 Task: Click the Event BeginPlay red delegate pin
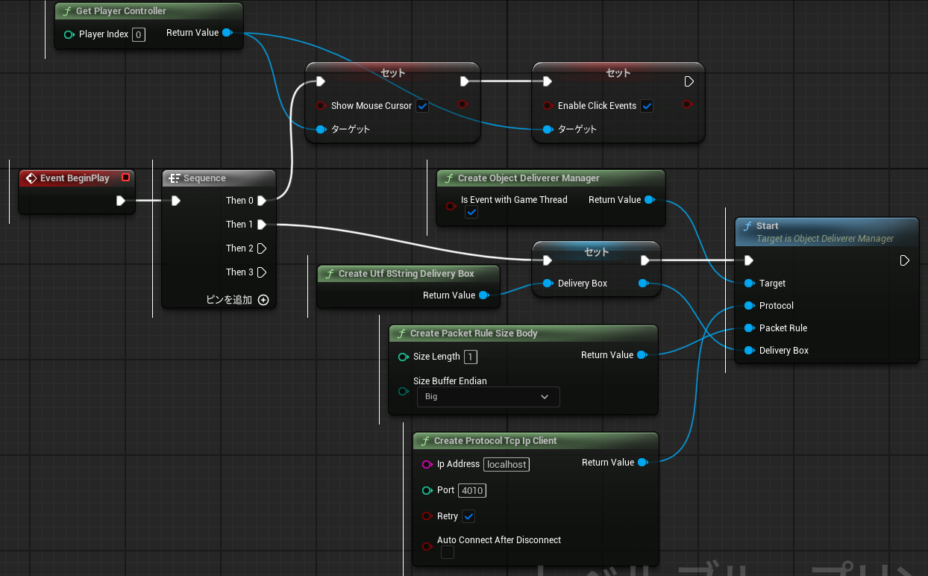[x=125, y=177]
